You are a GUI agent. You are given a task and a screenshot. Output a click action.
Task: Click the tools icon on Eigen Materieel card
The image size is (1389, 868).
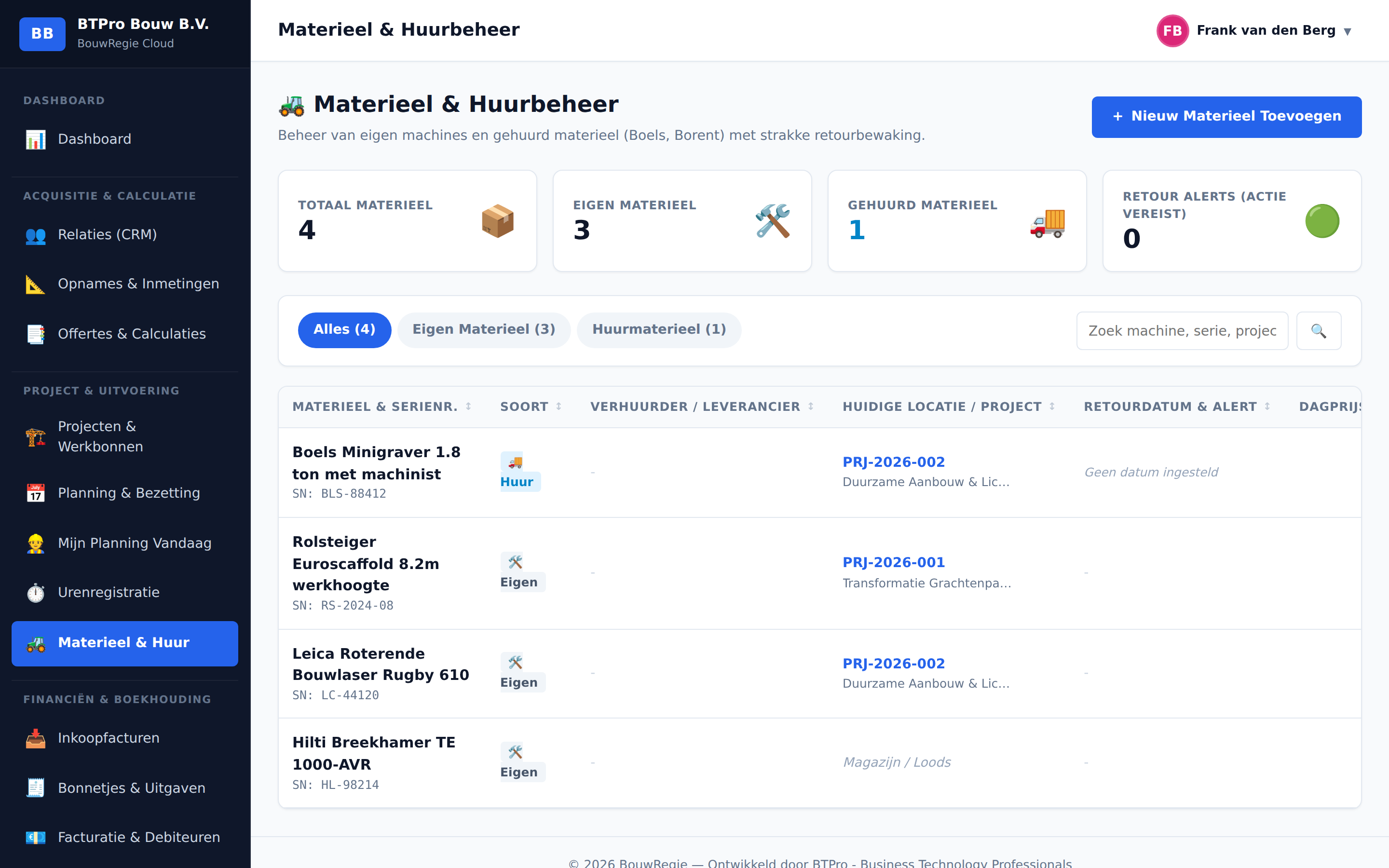[773, 221]
